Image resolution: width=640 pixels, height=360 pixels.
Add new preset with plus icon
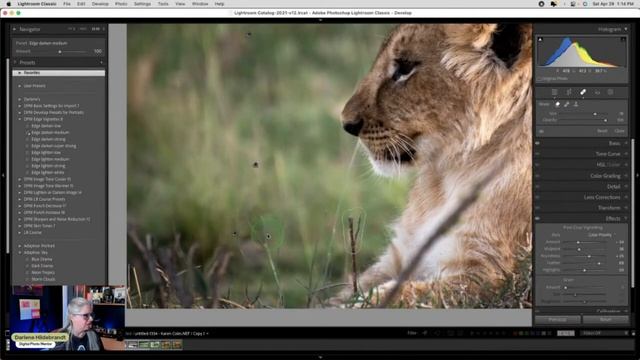(101, 62)
